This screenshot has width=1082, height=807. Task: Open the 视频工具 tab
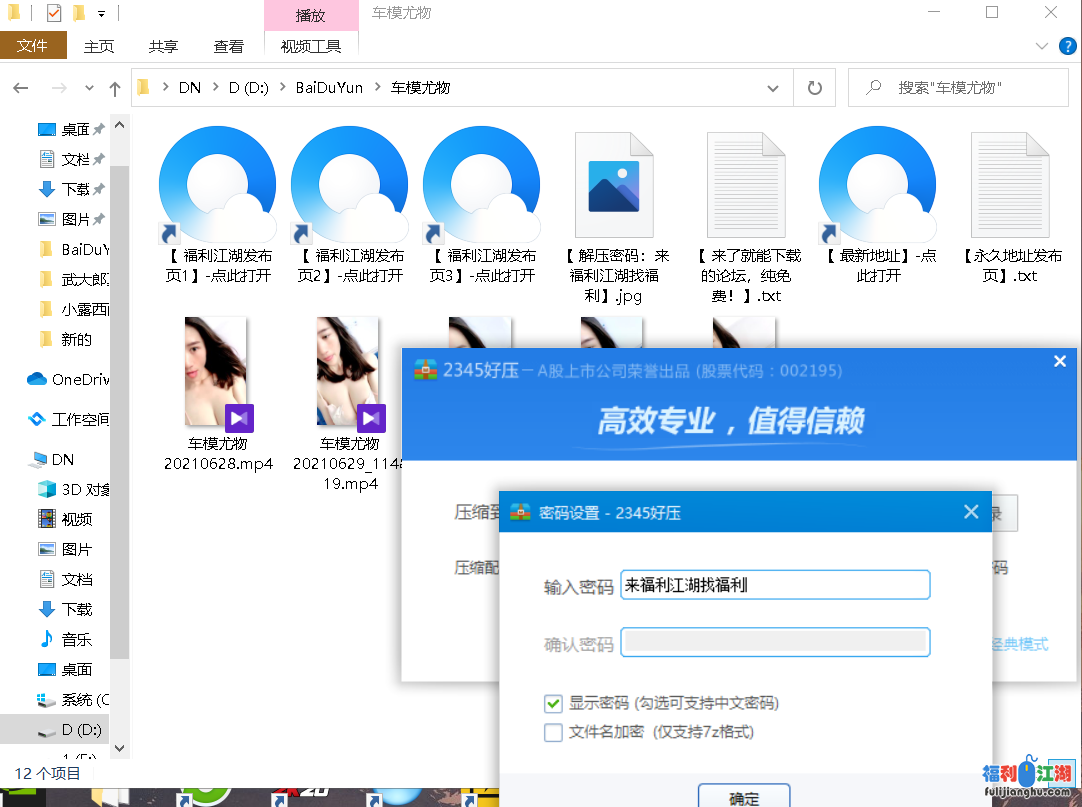click(311, 46)
